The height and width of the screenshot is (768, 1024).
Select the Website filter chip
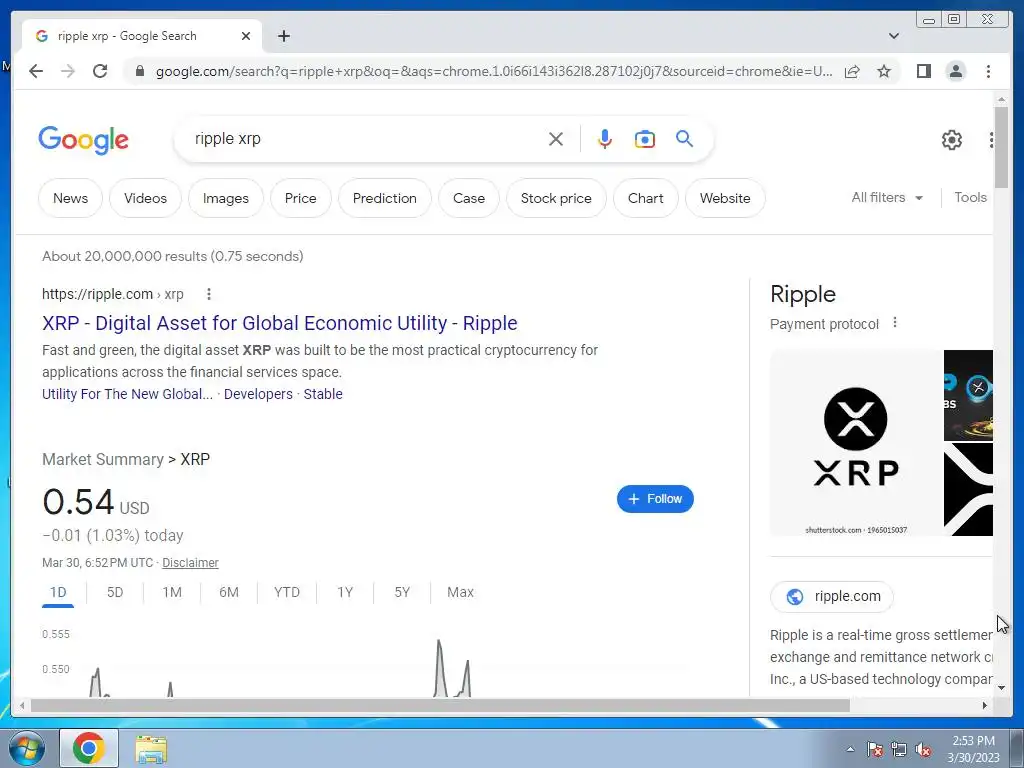coord(725,198)
